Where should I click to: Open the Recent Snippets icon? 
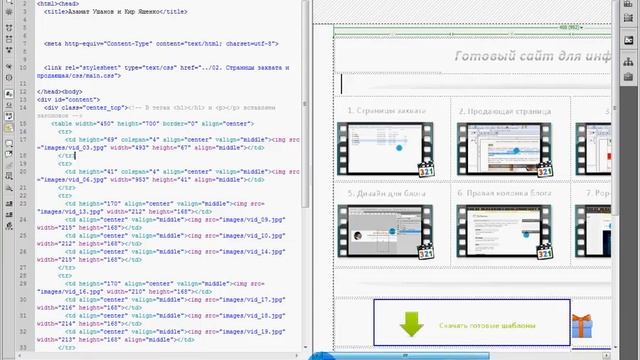9,176
